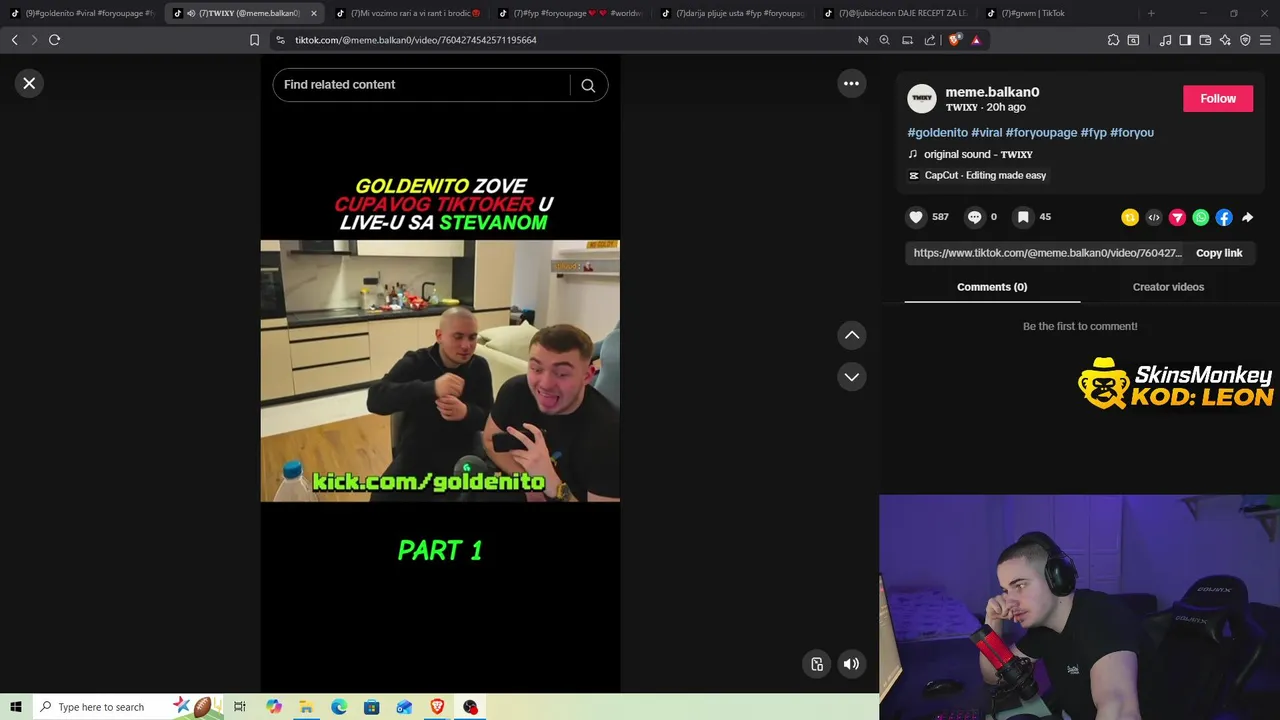Open comments via the speech bubble icon
Image resolution: width=1280 pixels, height=720 pixels.
click(x=974, y=217)
